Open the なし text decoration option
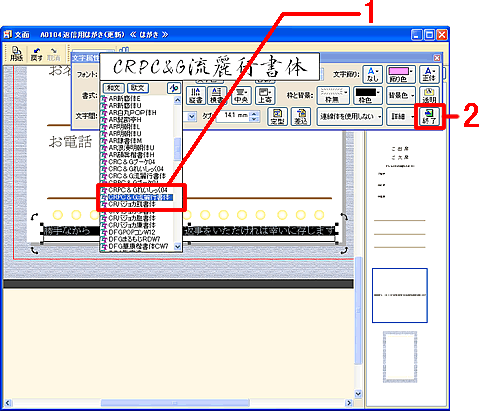479x411 pixels. [x=372, y=74]
